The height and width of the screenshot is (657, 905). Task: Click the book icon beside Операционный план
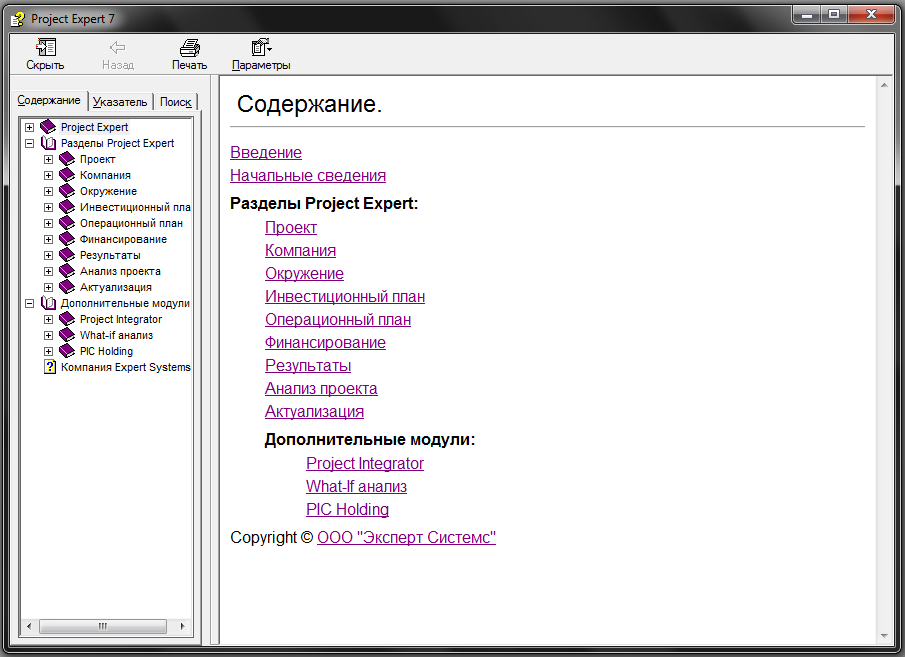pos(68,223)
